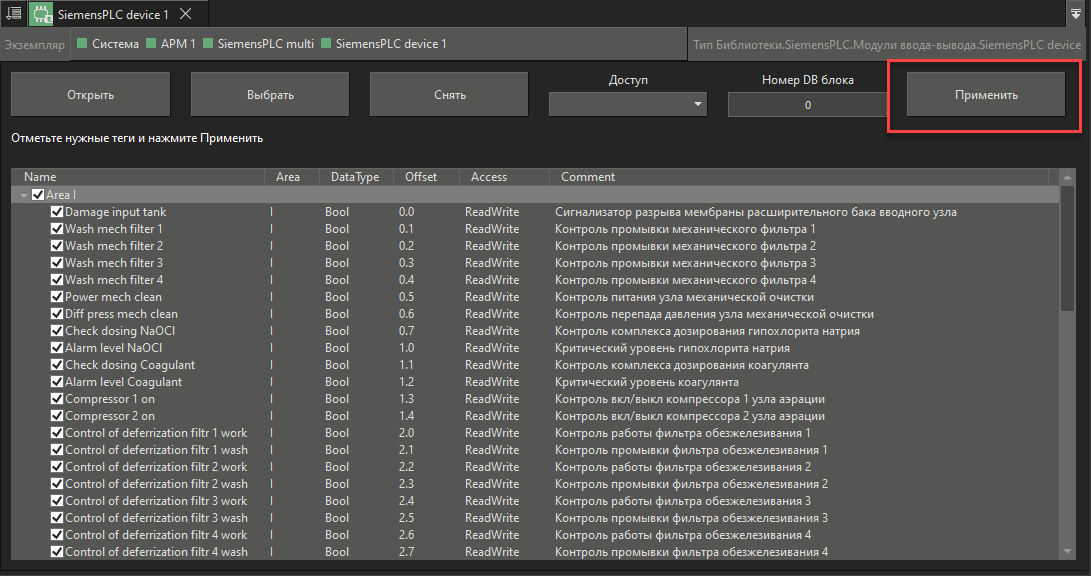The height and width of the screenshot is (576, 1091).
Task: Select Control of deferrization filtr 3 work name
Action: click(x=157, y=501)
